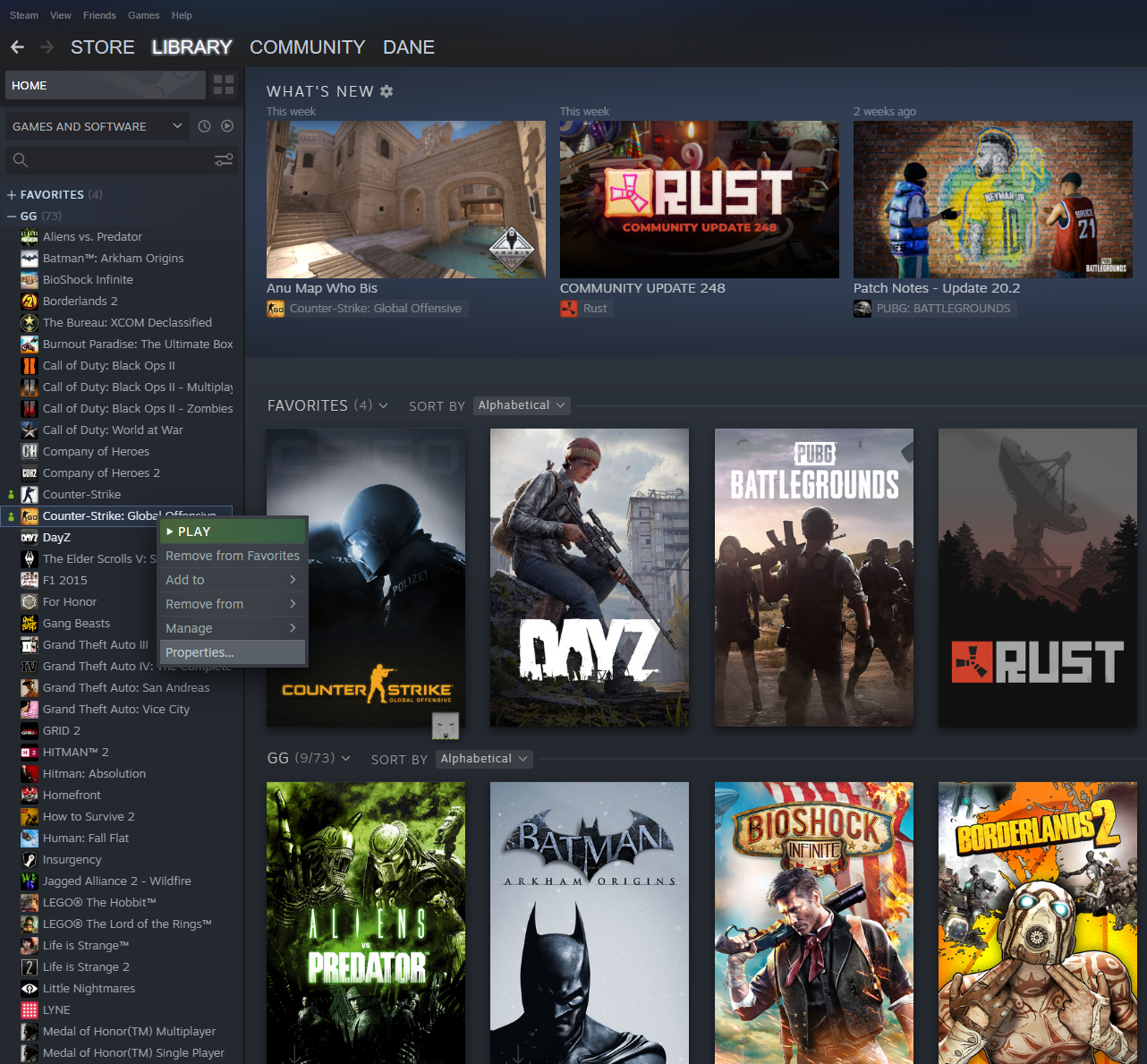
Task: Collapse the FAVORITES (4) shelf header chevron
Action: tap(384, 405)
